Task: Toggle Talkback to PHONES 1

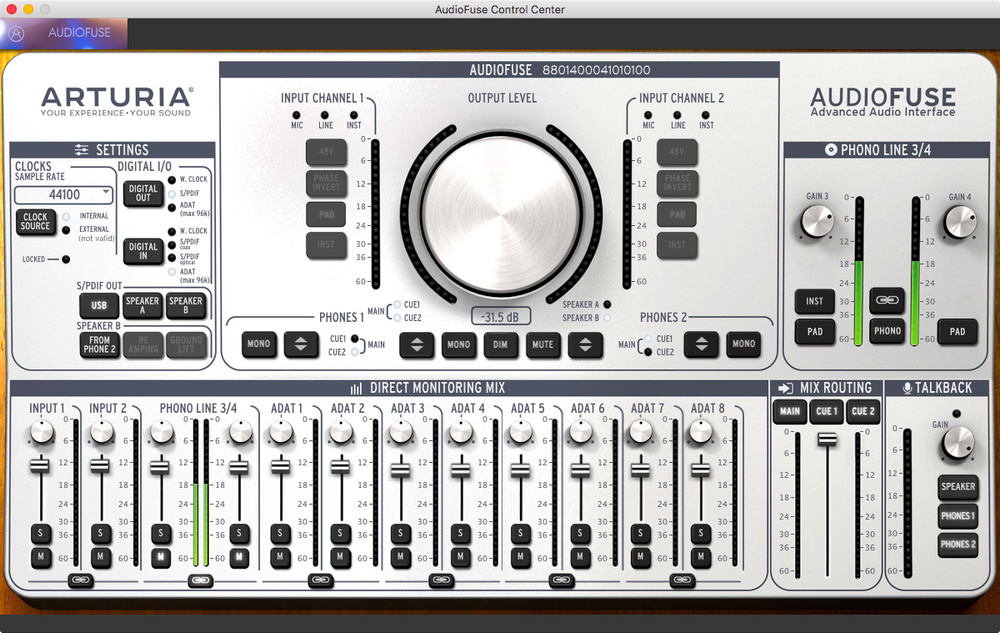Action: click(958, 516)
